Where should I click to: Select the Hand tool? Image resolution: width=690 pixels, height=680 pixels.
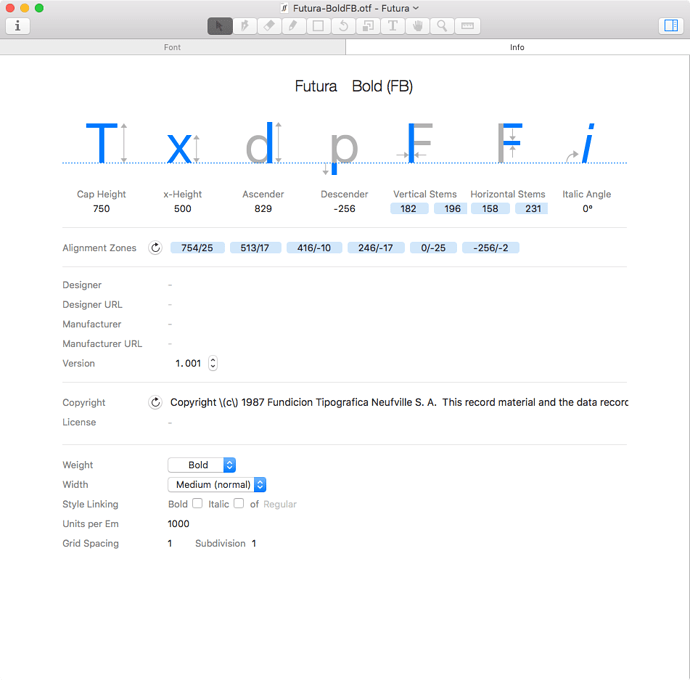point(417,26)
